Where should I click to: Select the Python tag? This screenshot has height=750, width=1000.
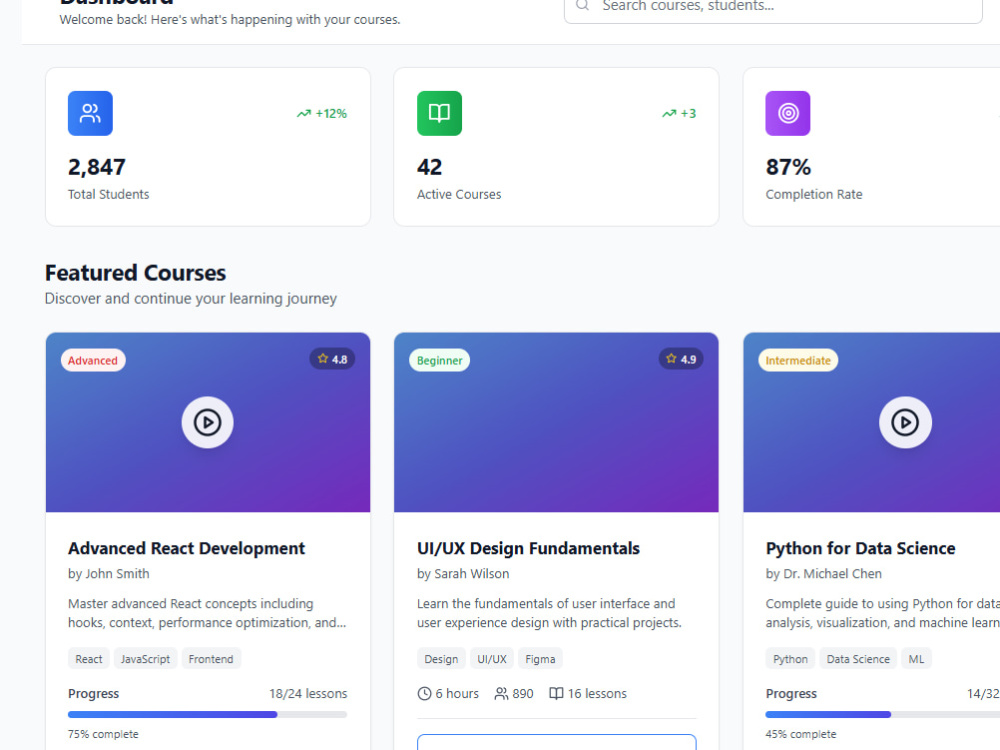coord(790,659)
